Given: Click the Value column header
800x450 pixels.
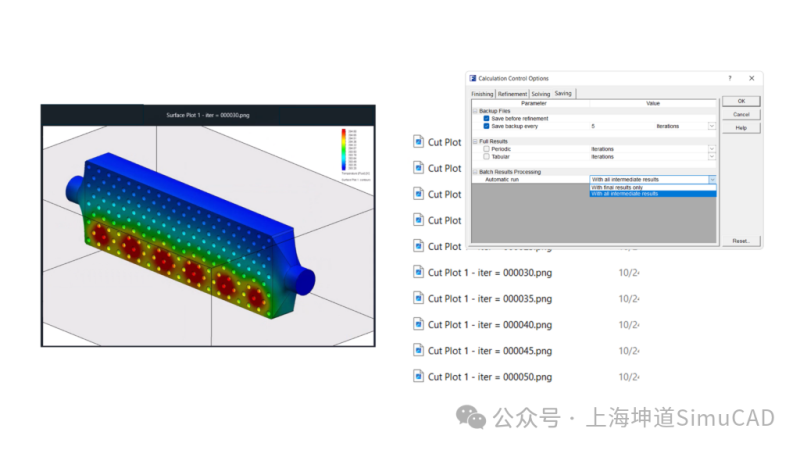Looking at the screenshot, I should [x=653, y=103].
